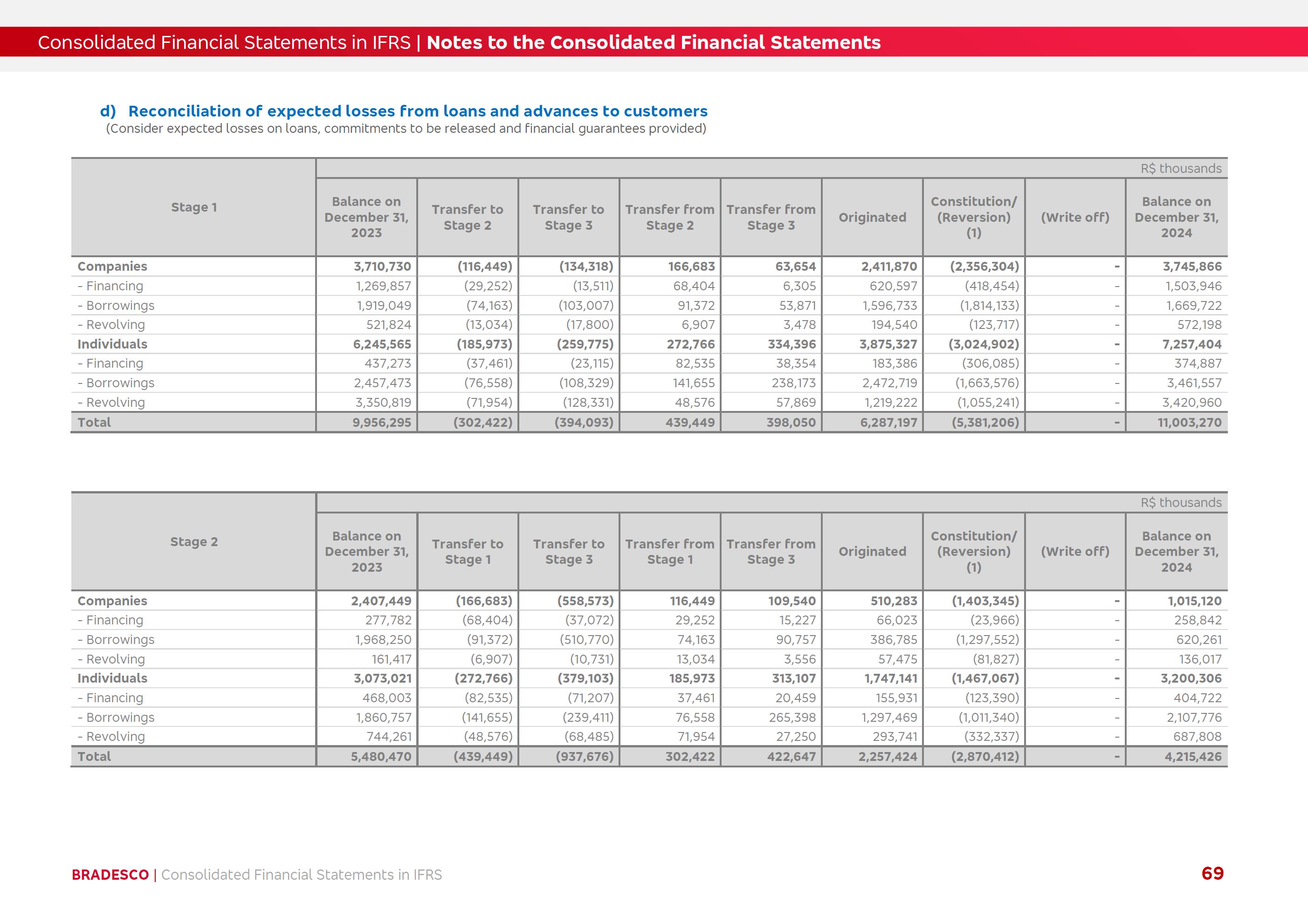Click Stage 1 Companies row label

[112, 267]
